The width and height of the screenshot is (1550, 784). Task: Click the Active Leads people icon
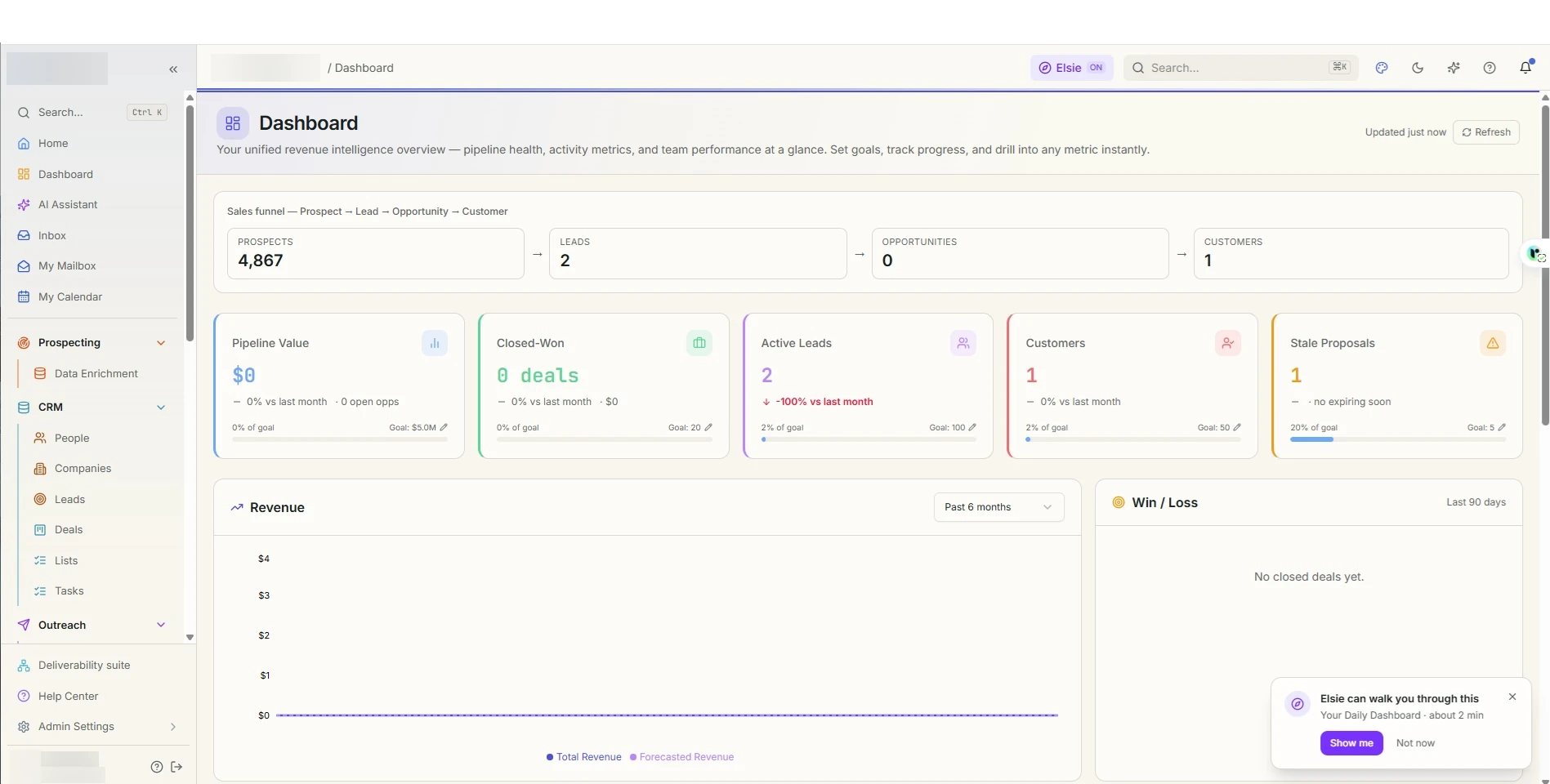[963, 343]
